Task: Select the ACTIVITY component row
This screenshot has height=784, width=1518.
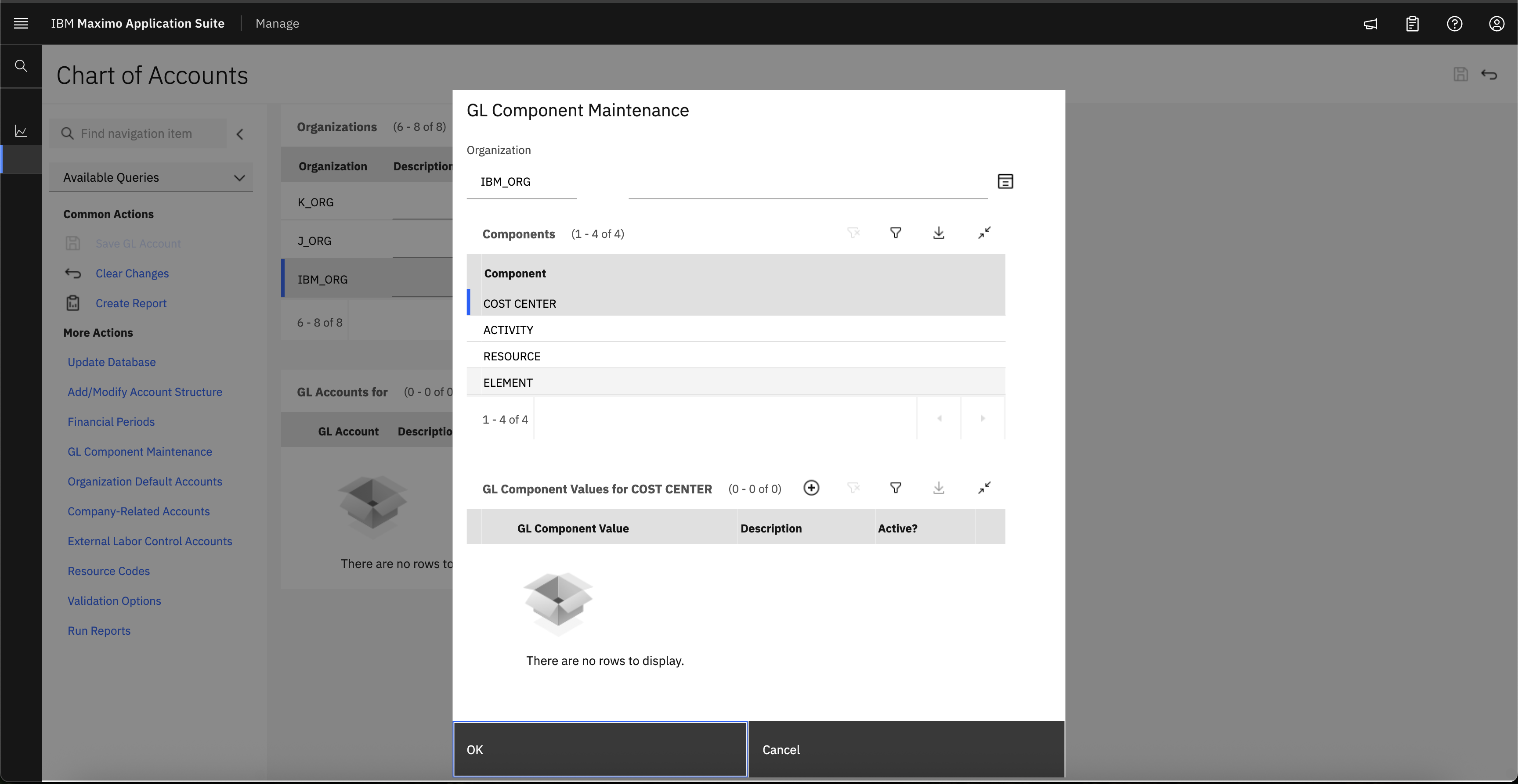Action: [x=736, y=329]
